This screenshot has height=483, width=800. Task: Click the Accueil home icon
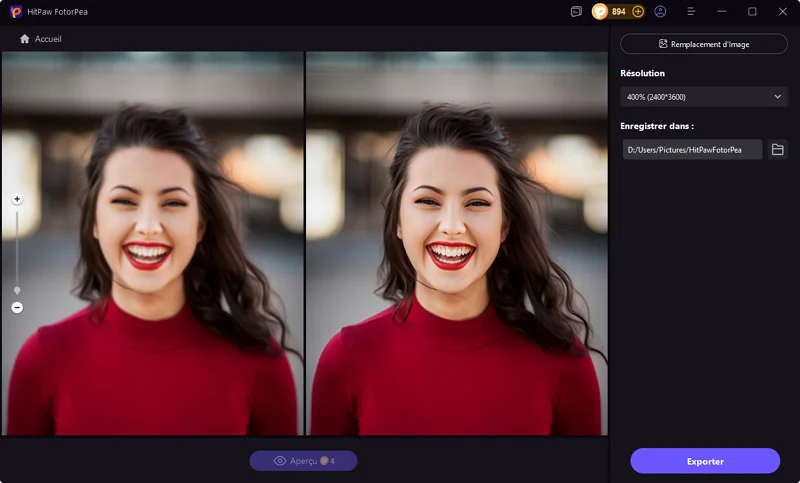[x=25, y=39]
